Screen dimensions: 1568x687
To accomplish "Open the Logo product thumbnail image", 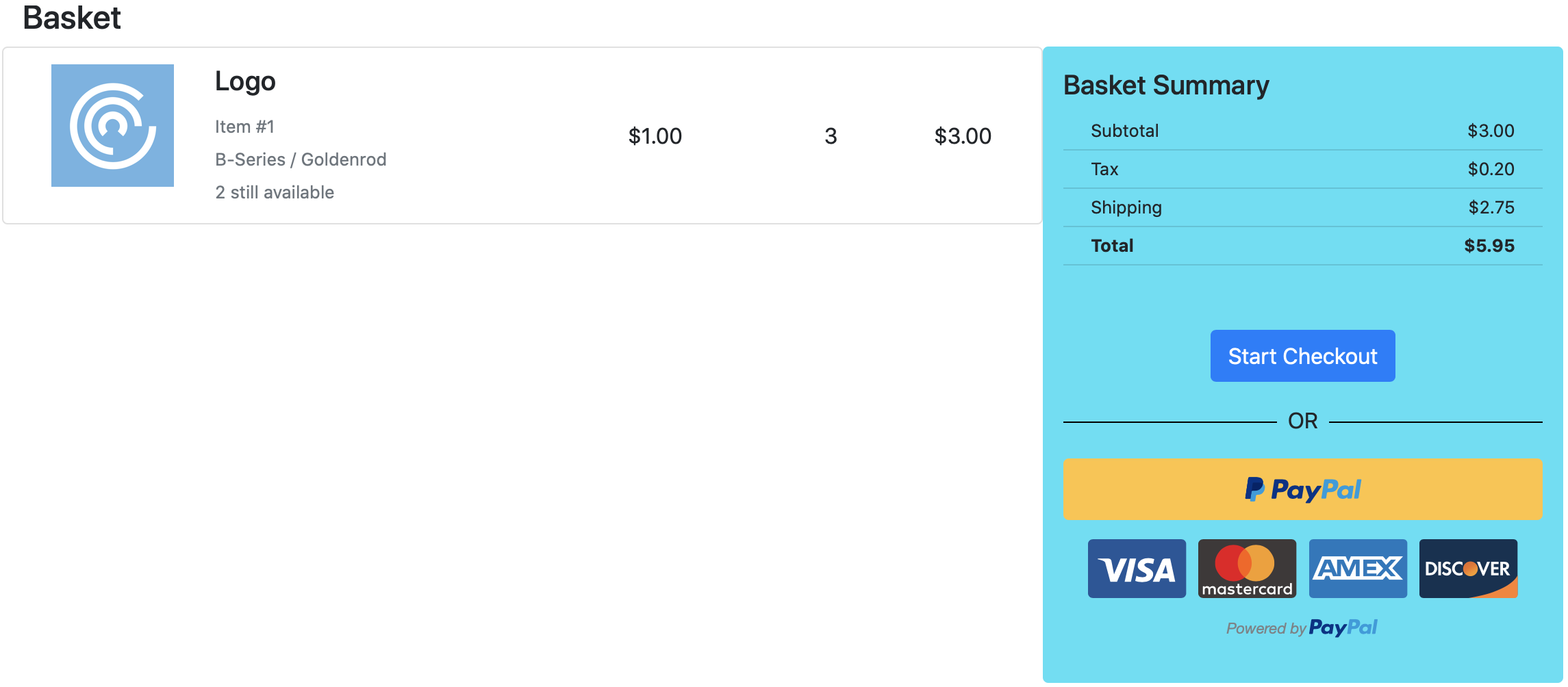I will 112,125.
